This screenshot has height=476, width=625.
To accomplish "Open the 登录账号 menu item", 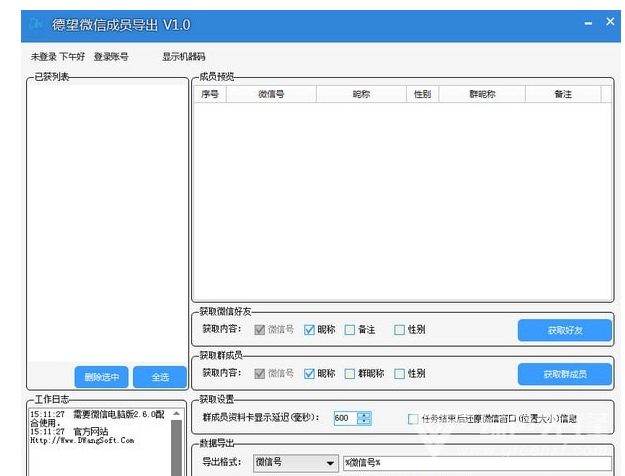I will click(111, 57).
